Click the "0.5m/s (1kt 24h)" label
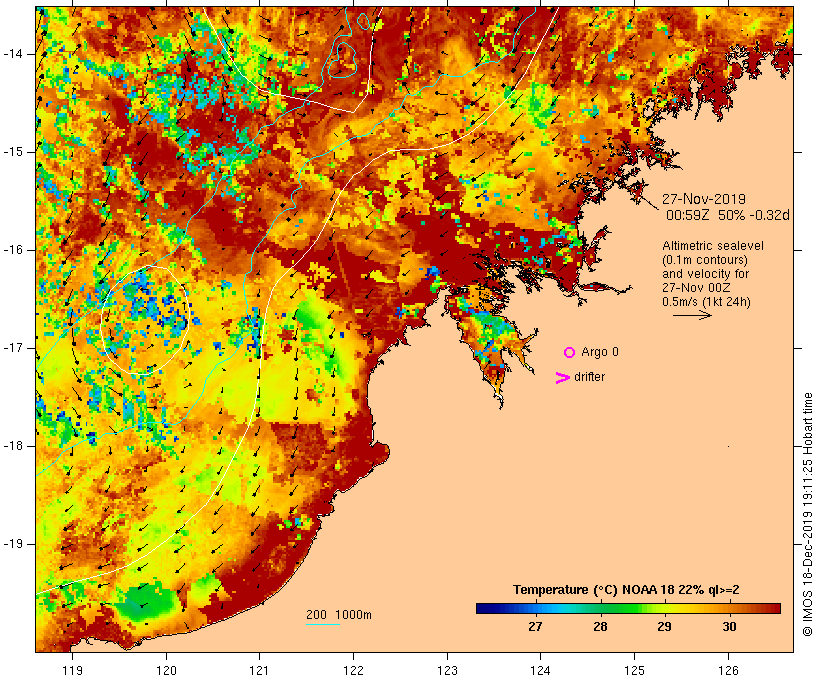 click(706, 302)
